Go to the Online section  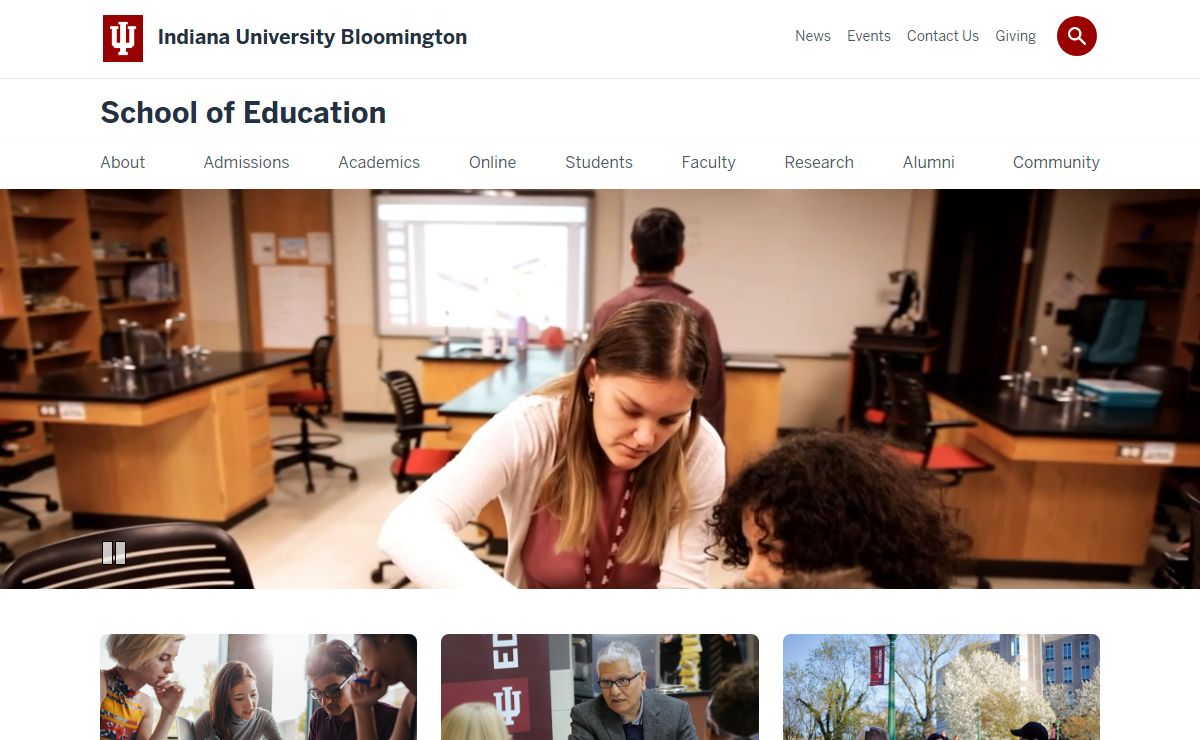[493, 162]
